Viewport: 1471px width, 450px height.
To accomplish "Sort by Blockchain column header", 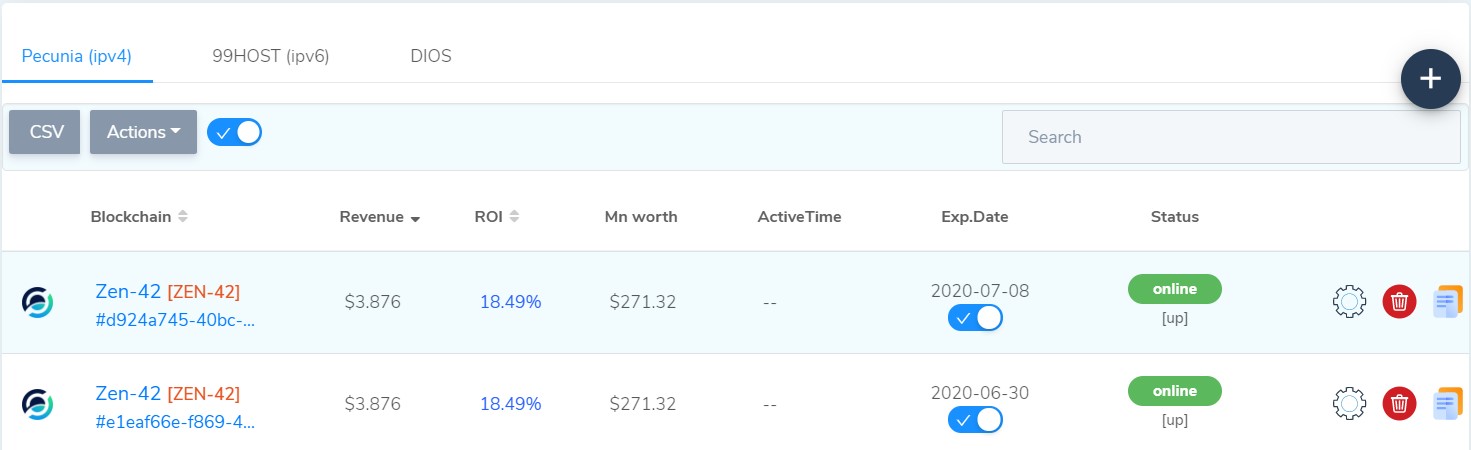I will pos(139,217).
